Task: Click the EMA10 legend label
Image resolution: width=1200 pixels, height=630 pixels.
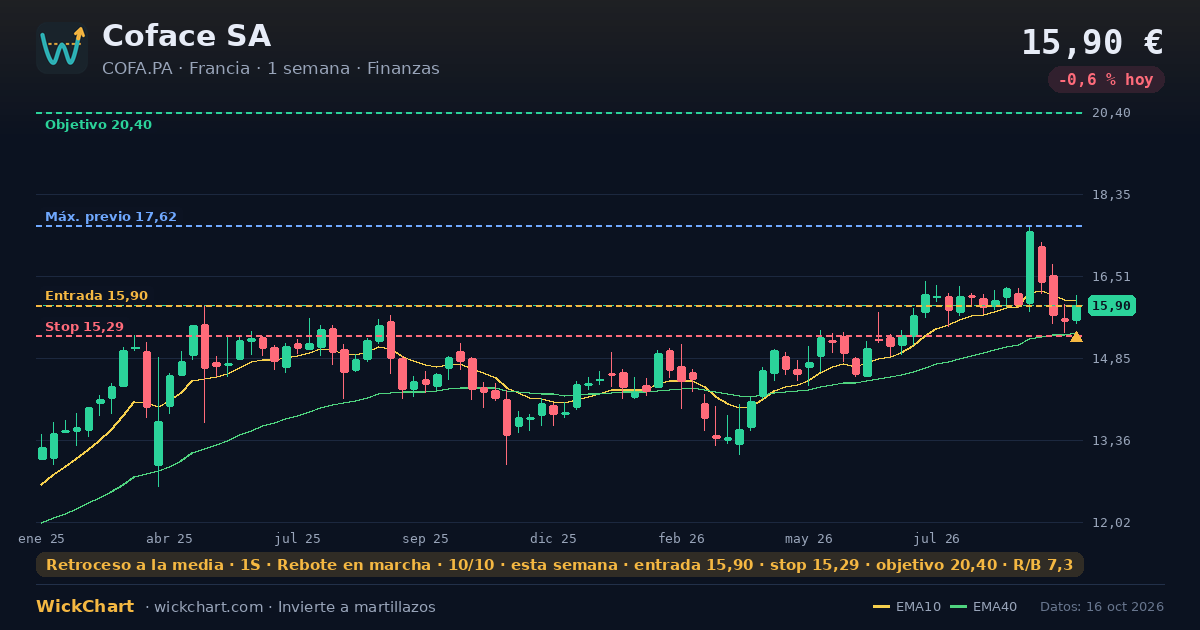Action: 918,607
